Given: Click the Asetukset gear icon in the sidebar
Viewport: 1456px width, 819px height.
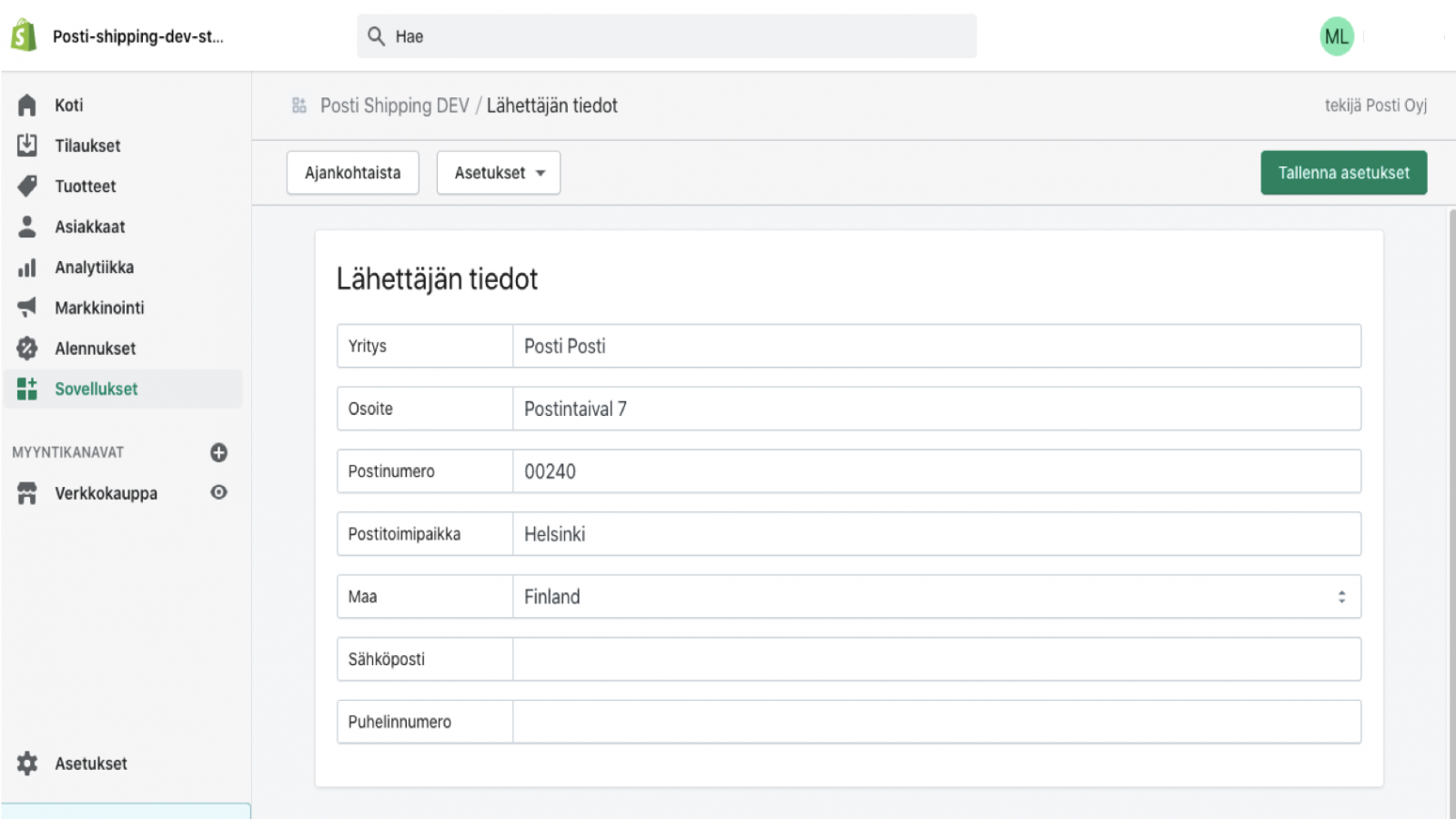Looking at the screenshot, I should [27, 763].
